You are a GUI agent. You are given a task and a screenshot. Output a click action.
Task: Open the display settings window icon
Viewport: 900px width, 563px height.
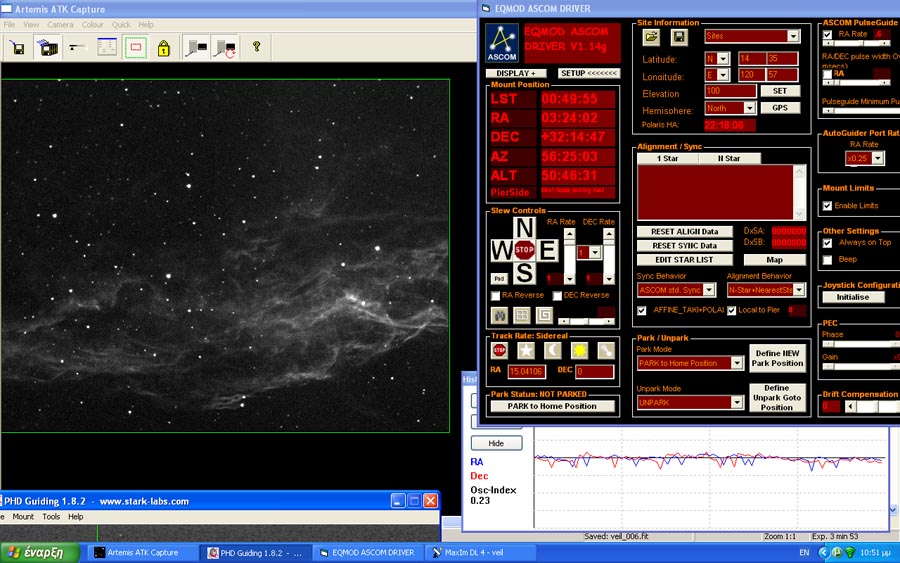tap(107, 48)
